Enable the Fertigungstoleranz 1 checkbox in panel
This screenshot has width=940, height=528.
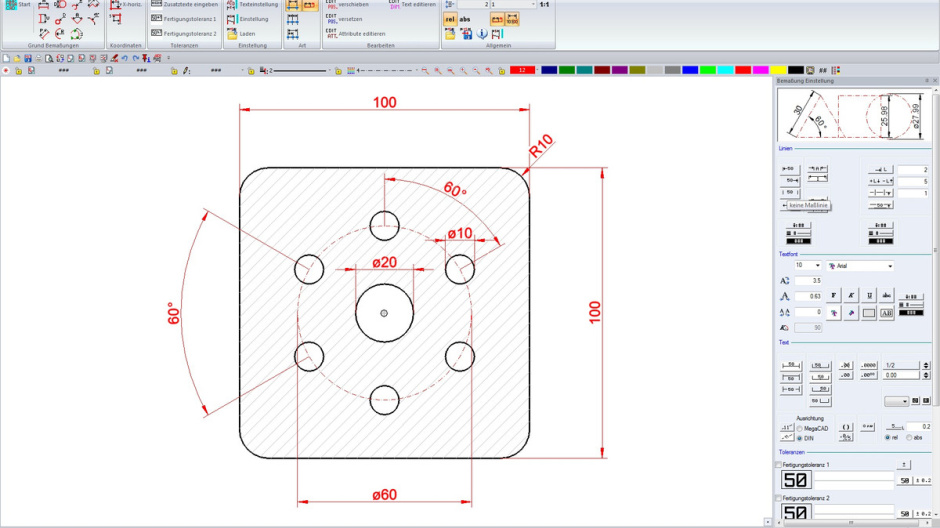pyautogui.click(x=780, y=465)
